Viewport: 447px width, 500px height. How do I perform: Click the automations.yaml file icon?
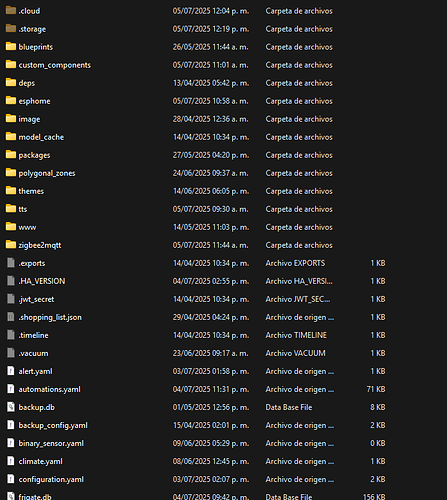click(11, 389)
